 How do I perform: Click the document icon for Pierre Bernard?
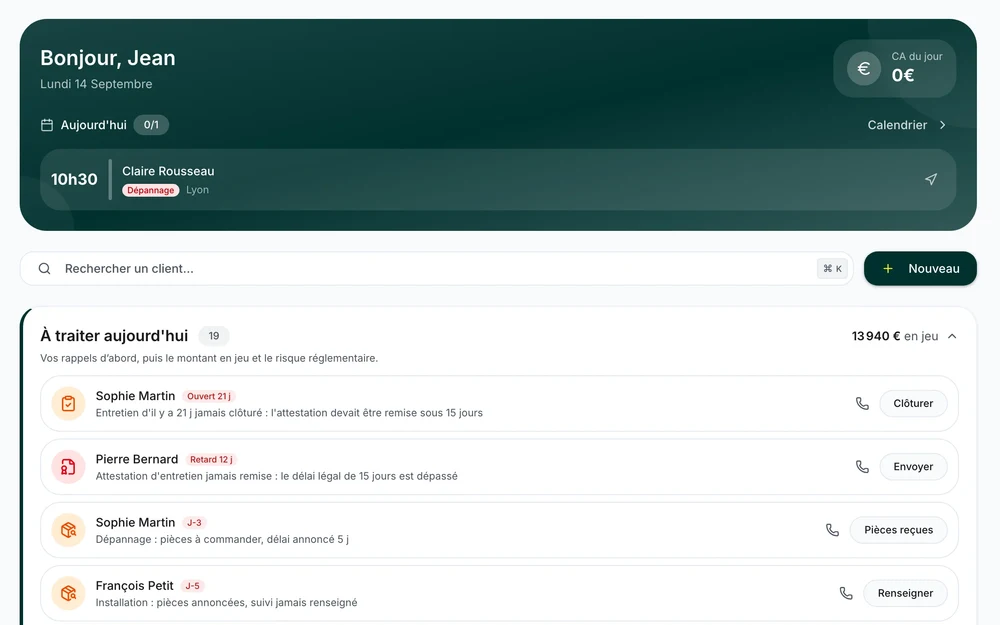[x=68, y=466]
